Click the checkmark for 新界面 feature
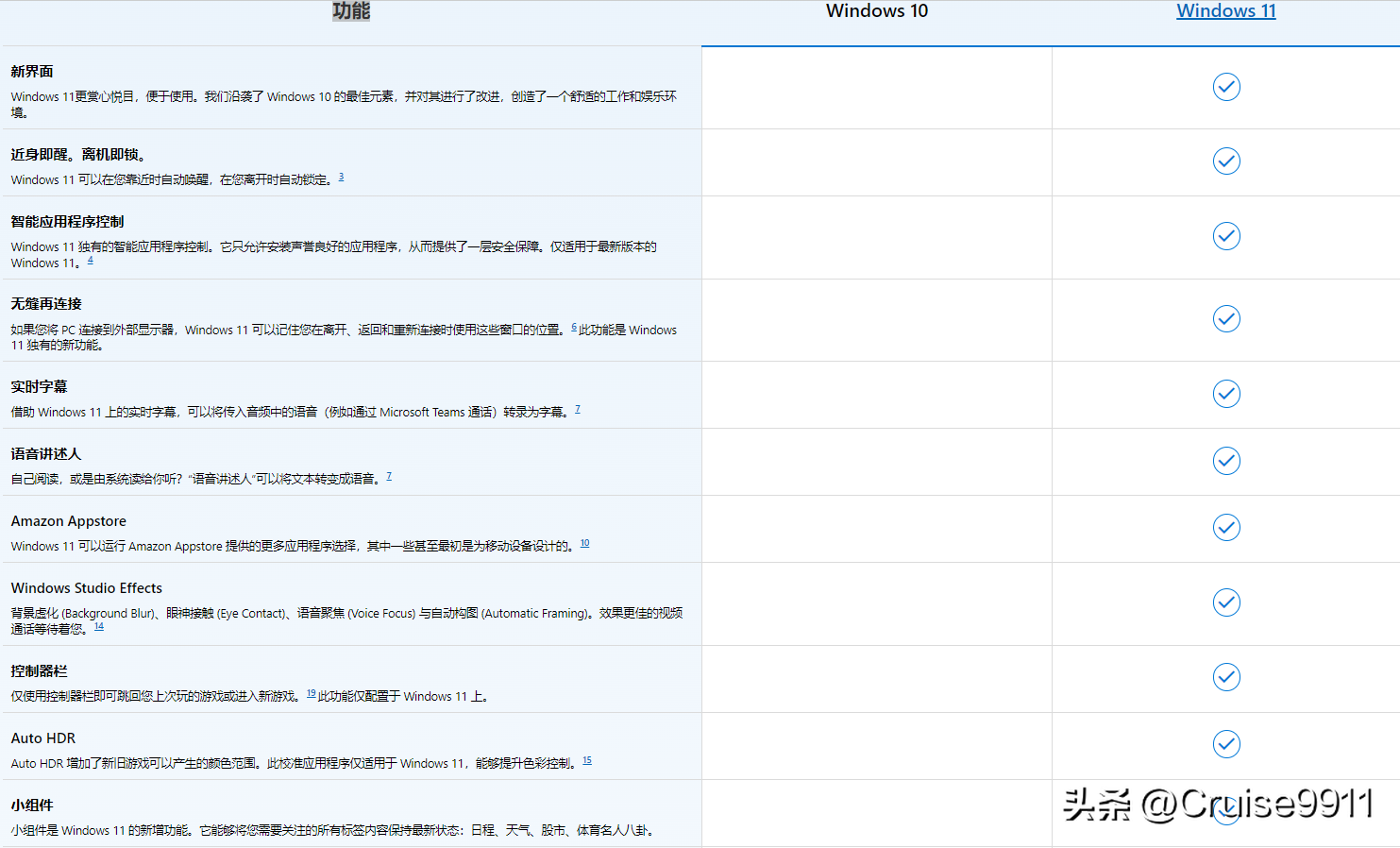Viewport: 1400px width, 848px height. tap(1225, 86)
